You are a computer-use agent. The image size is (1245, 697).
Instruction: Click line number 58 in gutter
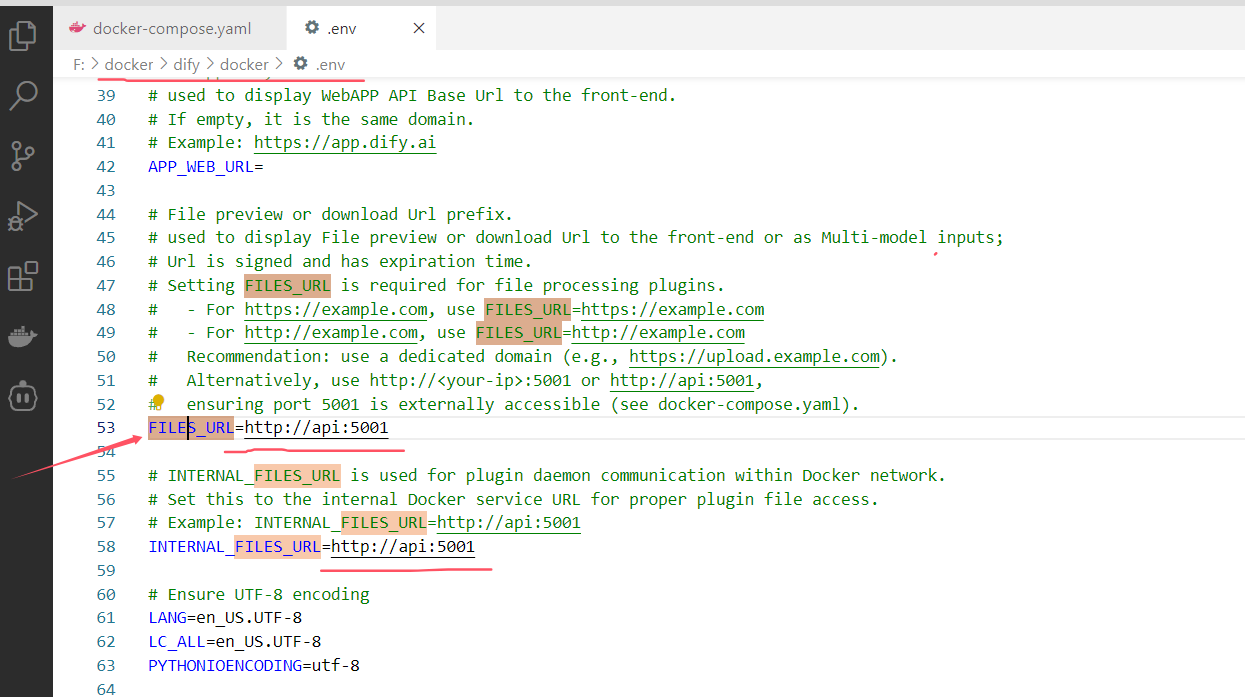[105, 547]
